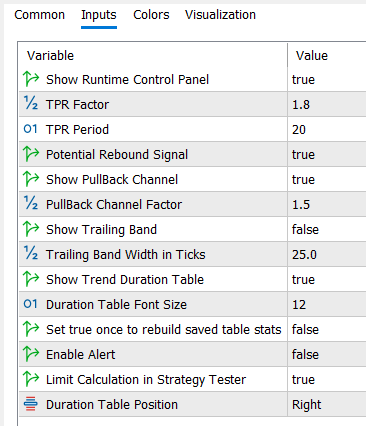
Task: Click the fraction icon next to TPR Factor
Action: click(x=31, y=104)
